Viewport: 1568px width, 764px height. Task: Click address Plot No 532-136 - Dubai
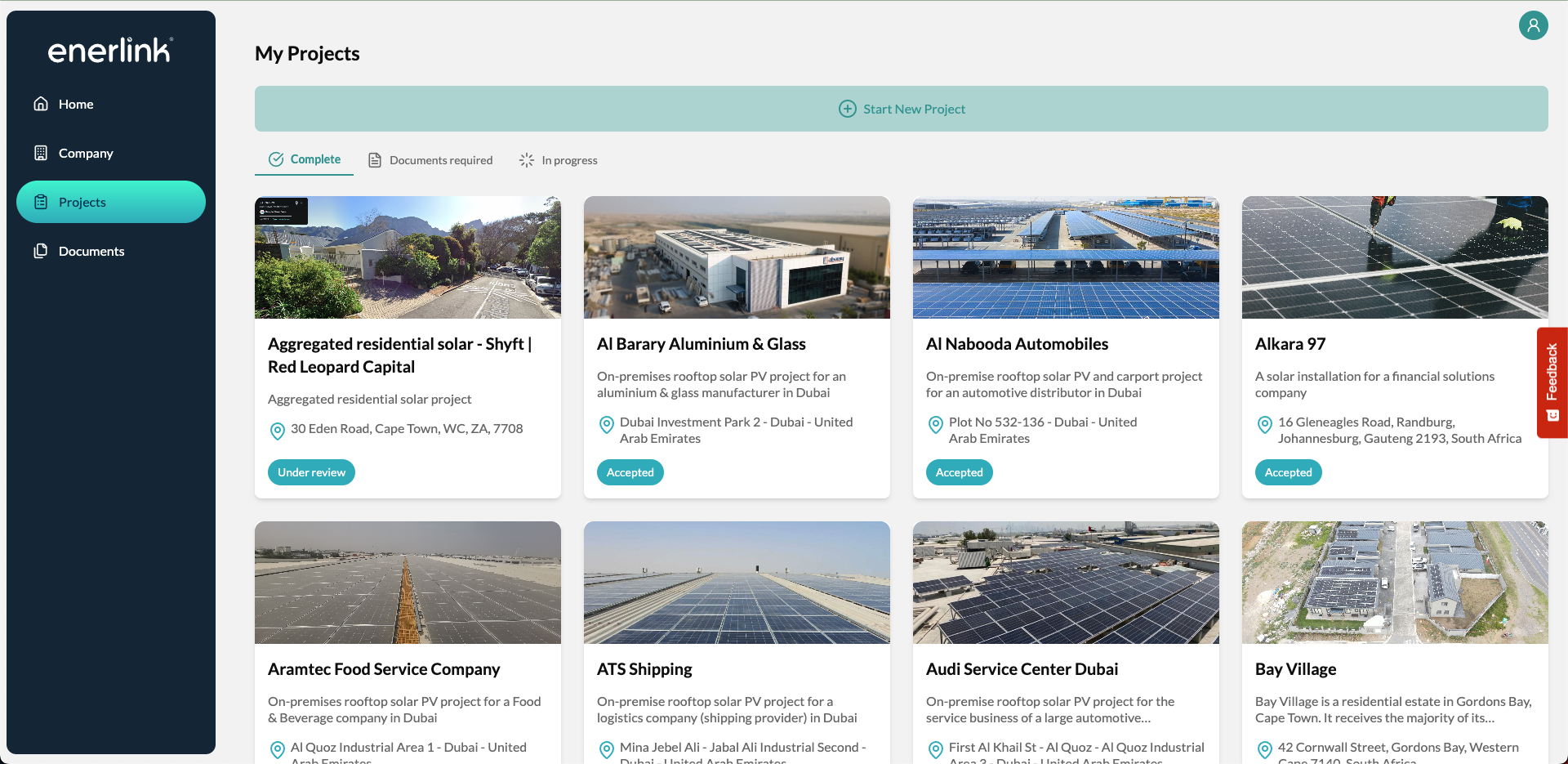pos(1043,430)
